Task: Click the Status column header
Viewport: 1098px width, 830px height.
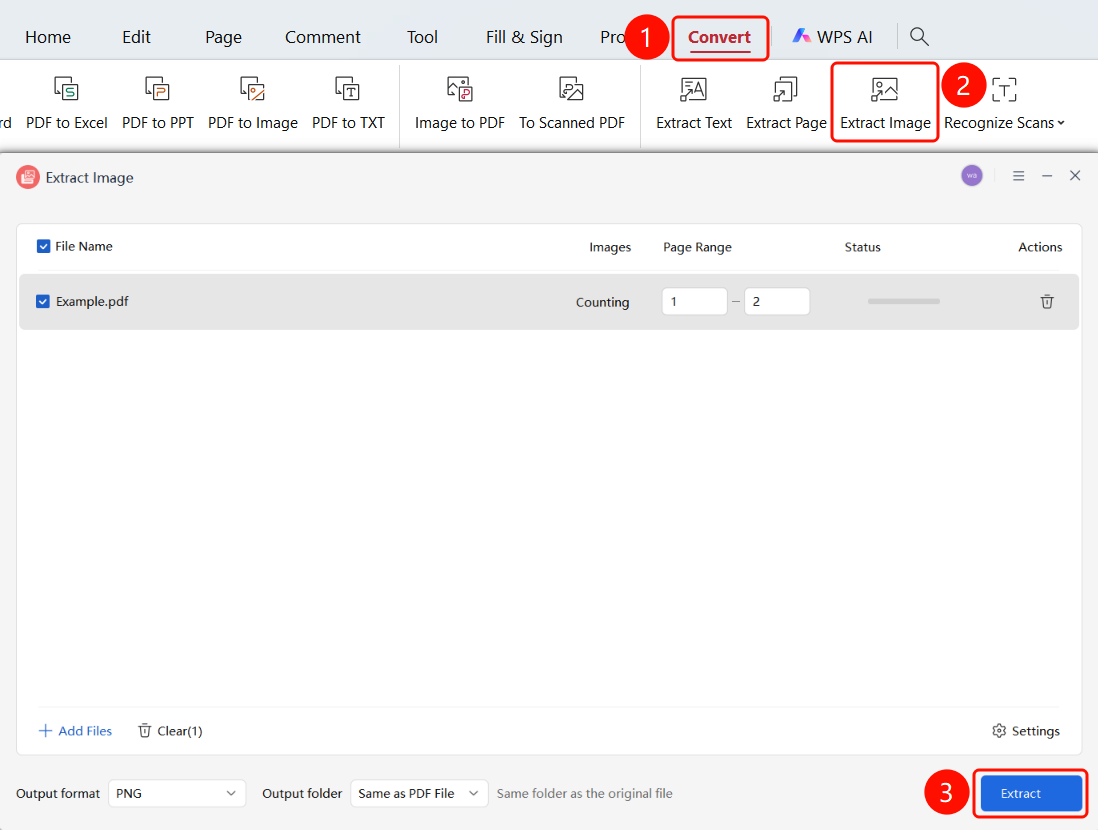Action: coord(862,247)
